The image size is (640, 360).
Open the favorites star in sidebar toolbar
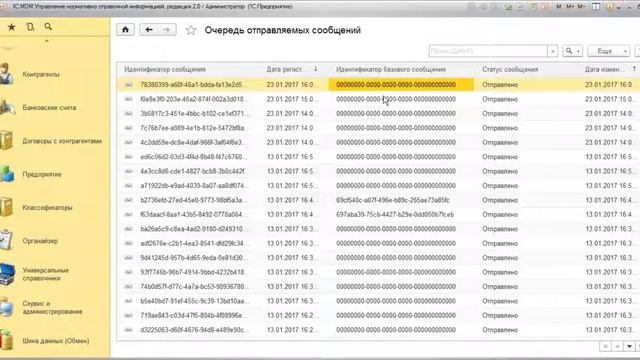[11, 27]
